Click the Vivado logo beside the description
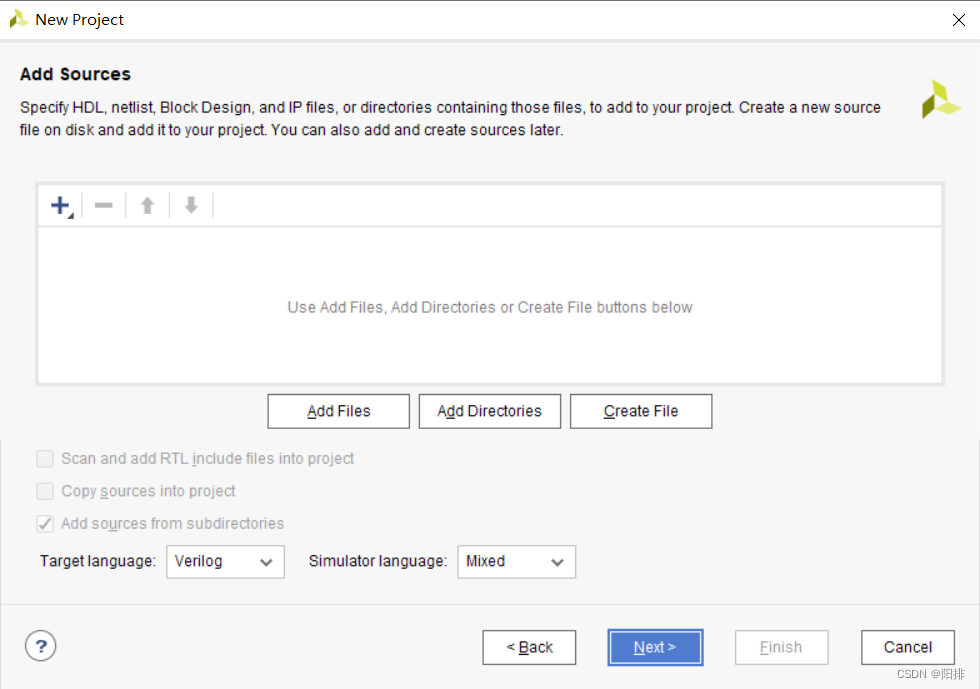The width and height of the screenshot is (980, 689). click(x=941, y=99)
